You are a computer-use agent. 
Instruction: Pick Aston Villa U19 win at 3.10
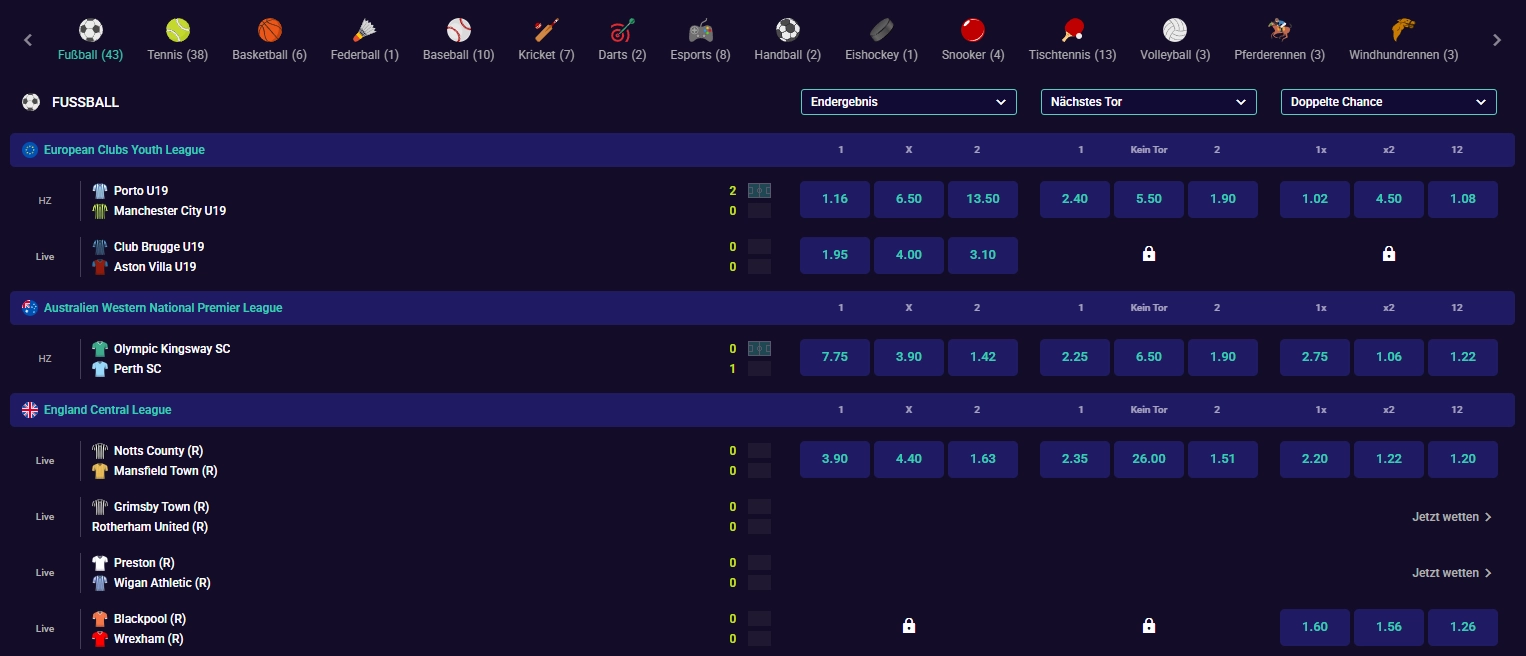[x=983, y=255]
